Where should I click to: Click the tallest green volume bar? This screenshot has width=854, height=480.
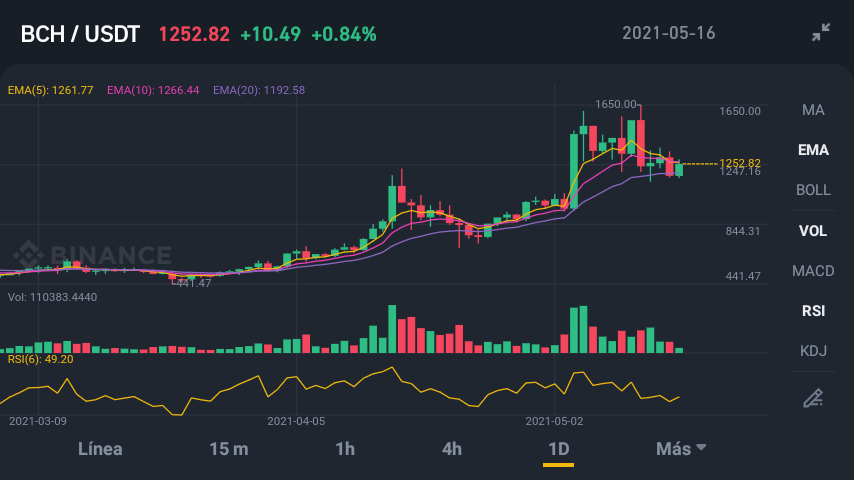click(x=392, y=329)
